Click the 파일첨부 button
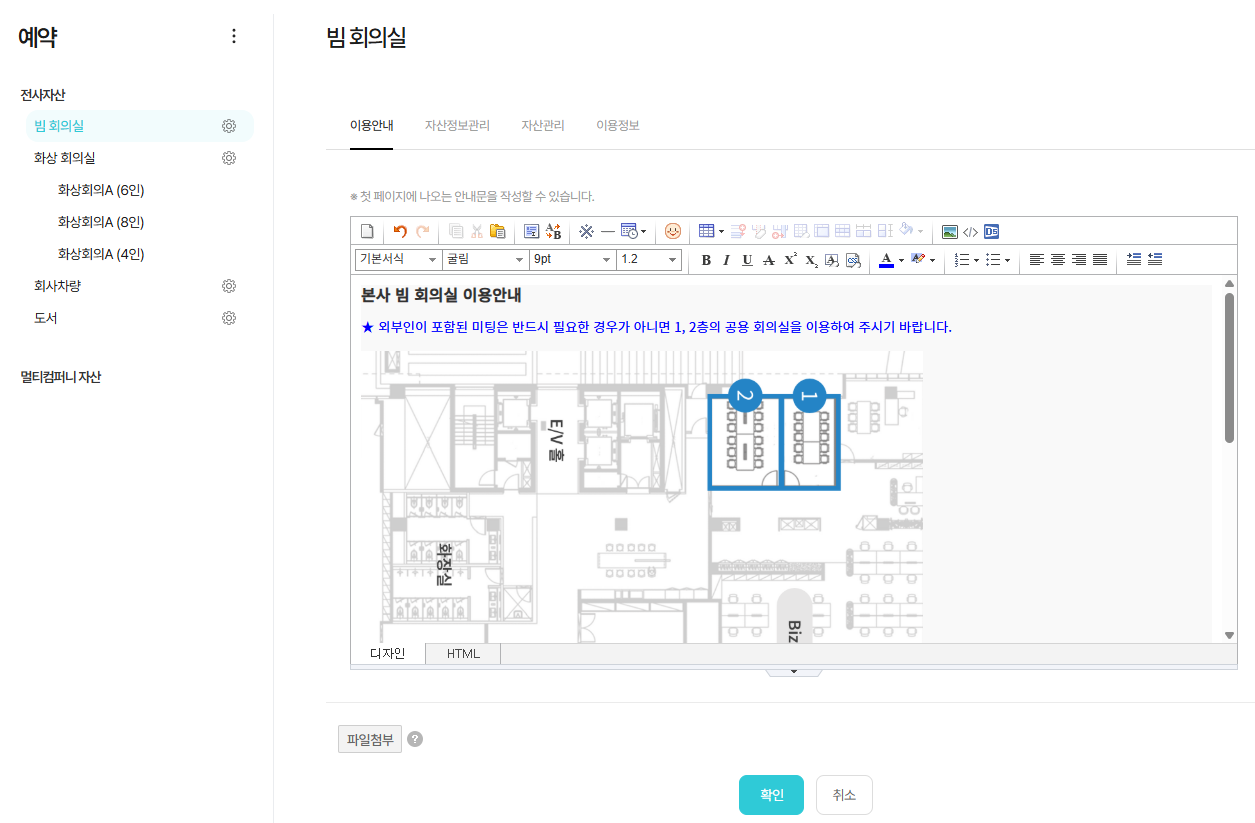Viewport: 1255px width, 823px height. pos(370,740)
